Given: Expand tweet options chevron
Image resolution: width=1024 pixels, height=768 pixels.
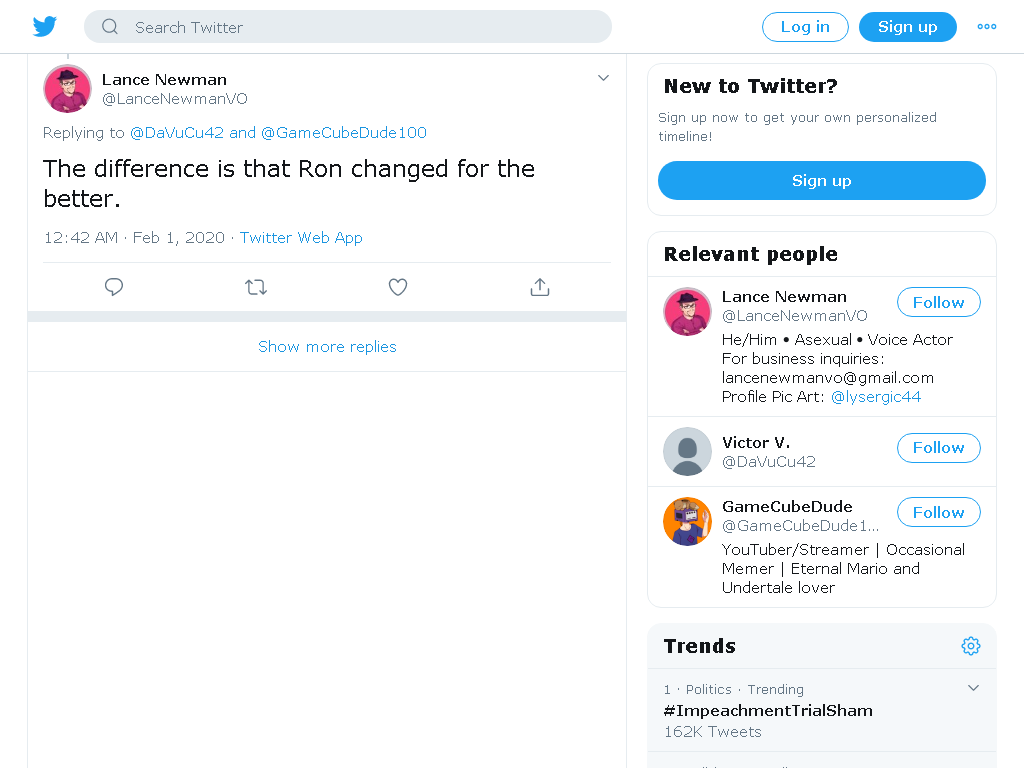Looking at the screenshot, I should [x=603, y=78].
